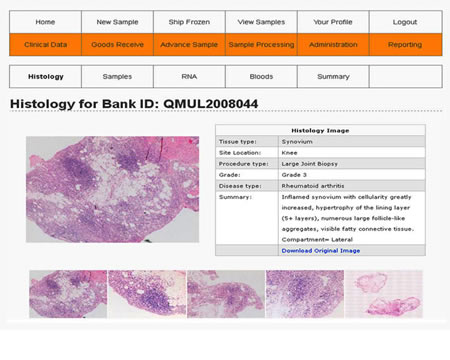Go to the Home menu item
Screen dimensions: 450x360
(45, 22)
